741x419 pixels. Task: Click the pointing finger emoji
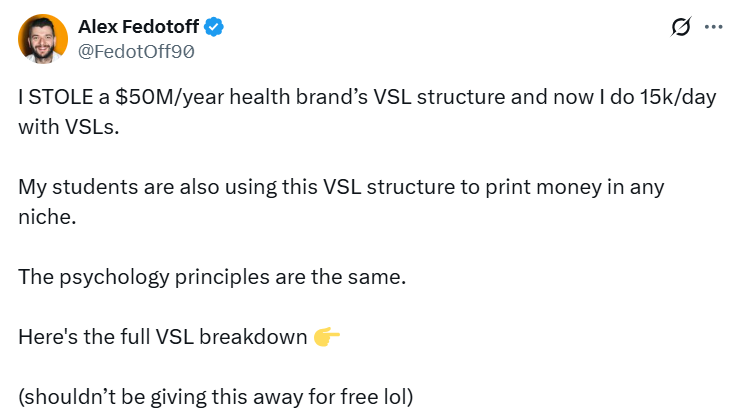(x=327, y=336)
